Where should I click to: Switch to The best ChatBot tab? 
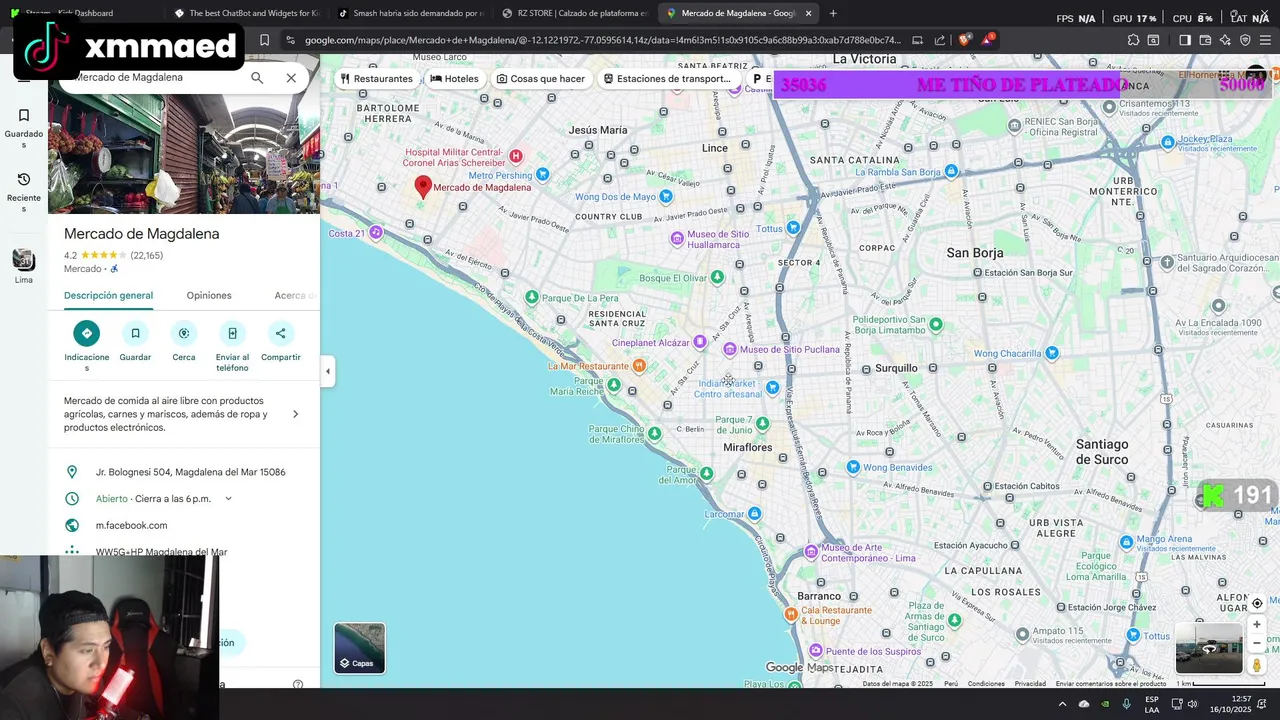tap(247, 13)
